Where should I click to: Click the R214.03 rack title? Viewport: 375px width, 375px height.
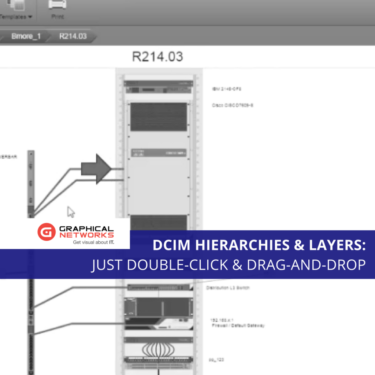(158, 57)
